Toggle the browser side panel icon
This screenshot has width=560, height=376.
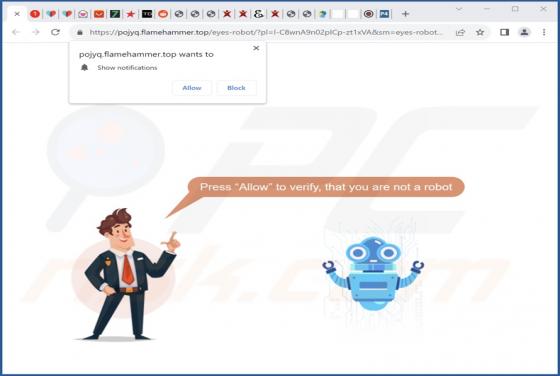[x=504, y=32]
